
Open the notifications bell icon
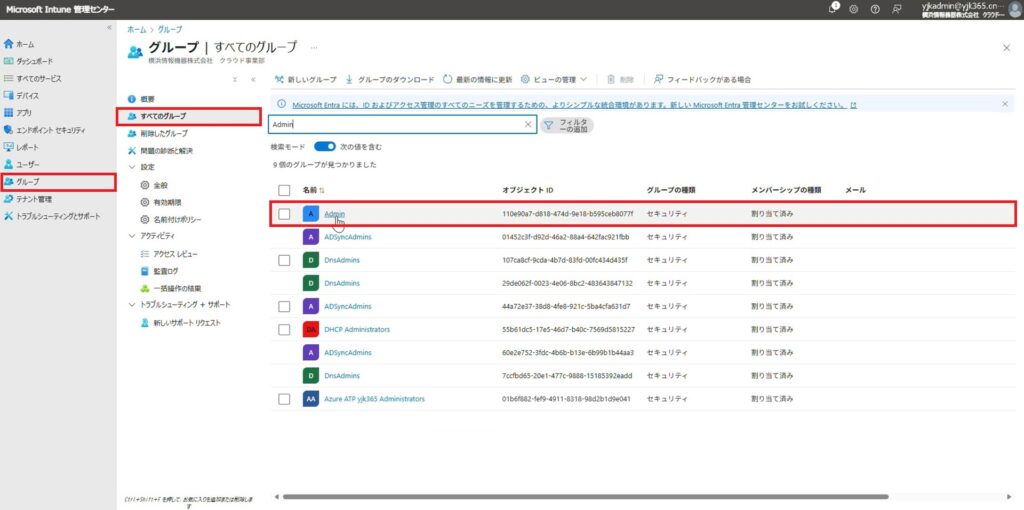pyautogui.click(x=833, y=8)
